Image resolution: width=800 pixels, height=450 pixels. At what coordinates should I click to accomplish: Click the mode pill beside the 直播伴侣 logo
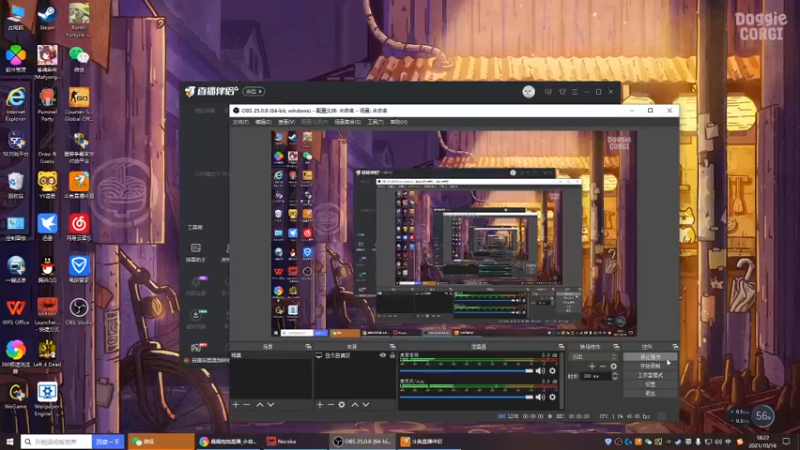point(254,91)
